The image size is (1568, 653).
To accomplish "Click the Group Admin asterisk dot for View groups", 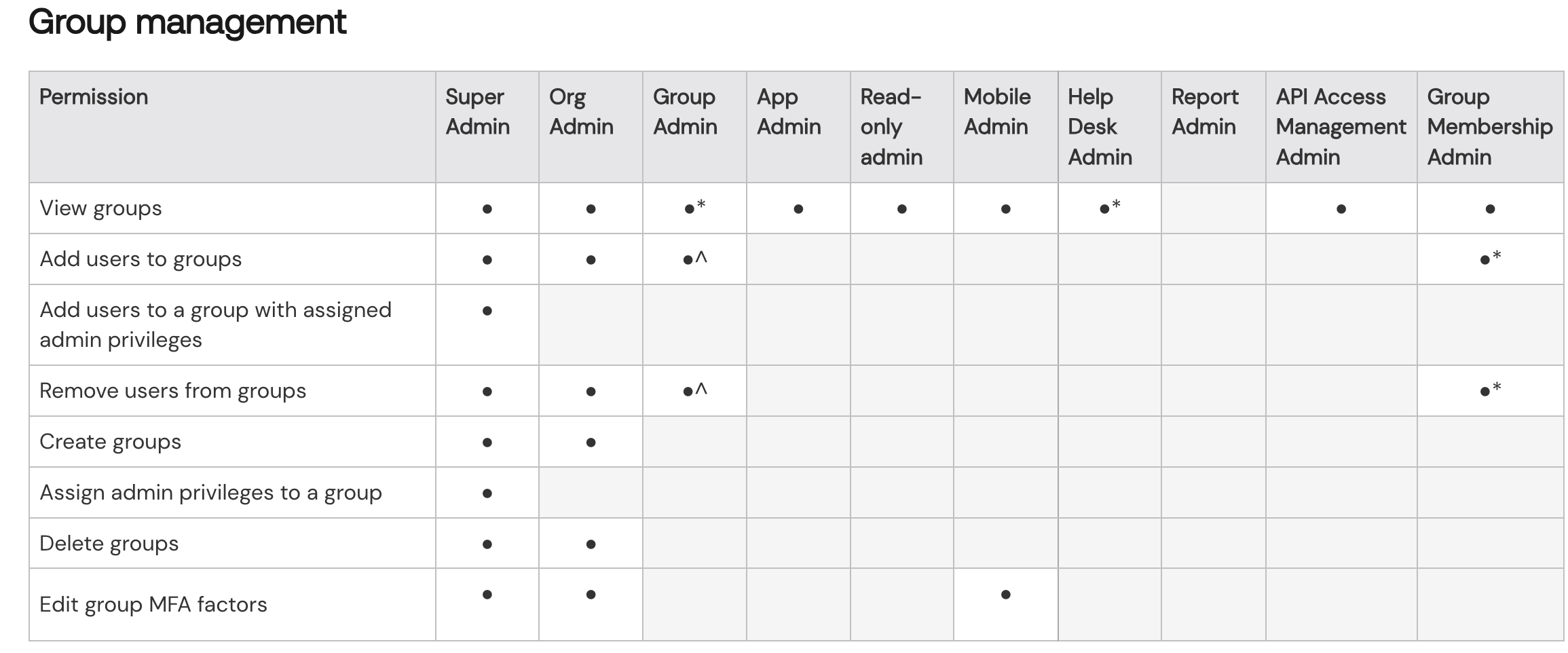I will pyautogui.click(x=690, y=209).
